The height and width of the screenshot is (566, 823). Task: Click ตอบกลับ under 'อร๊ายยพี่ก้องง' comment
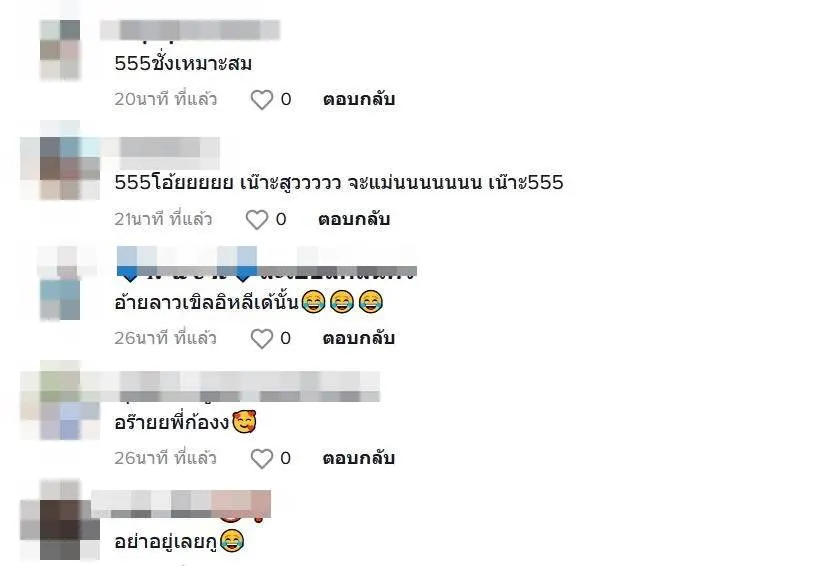click(358, 458)
